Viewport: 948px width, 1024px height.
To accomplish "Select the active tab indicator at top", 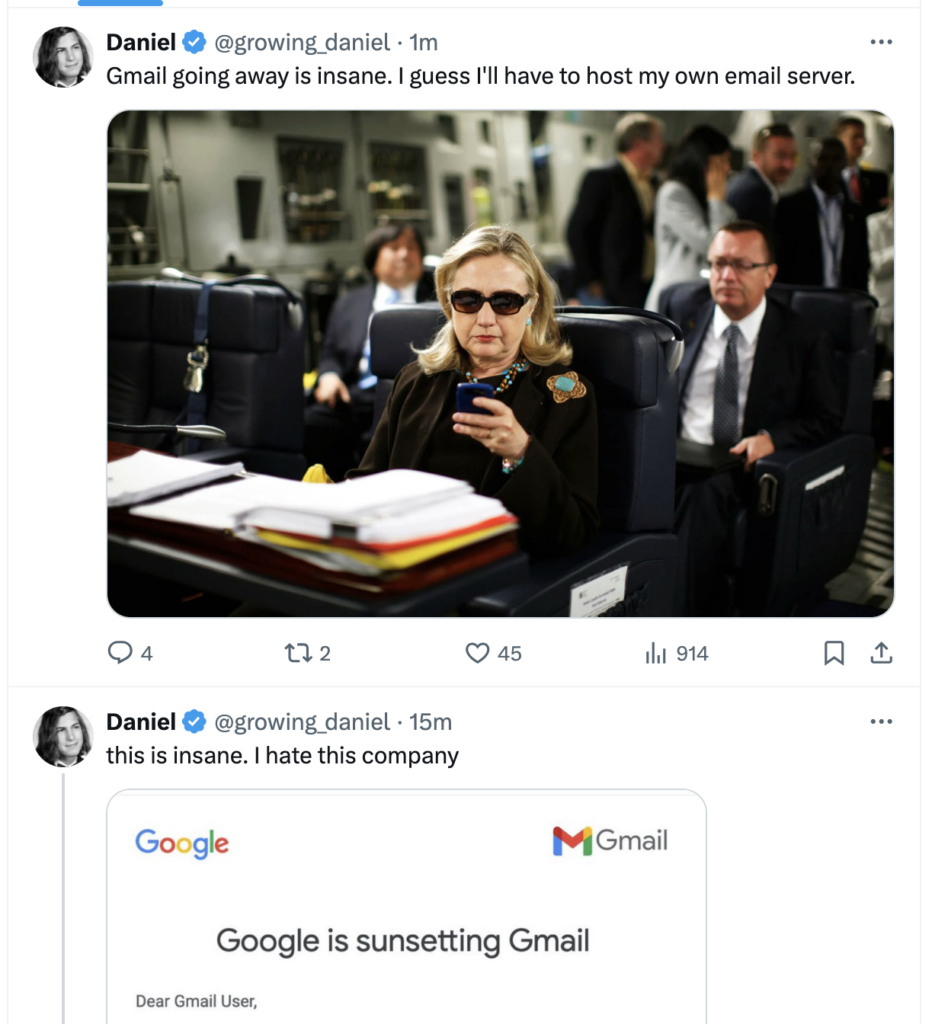I will click(x=120, y=3).
